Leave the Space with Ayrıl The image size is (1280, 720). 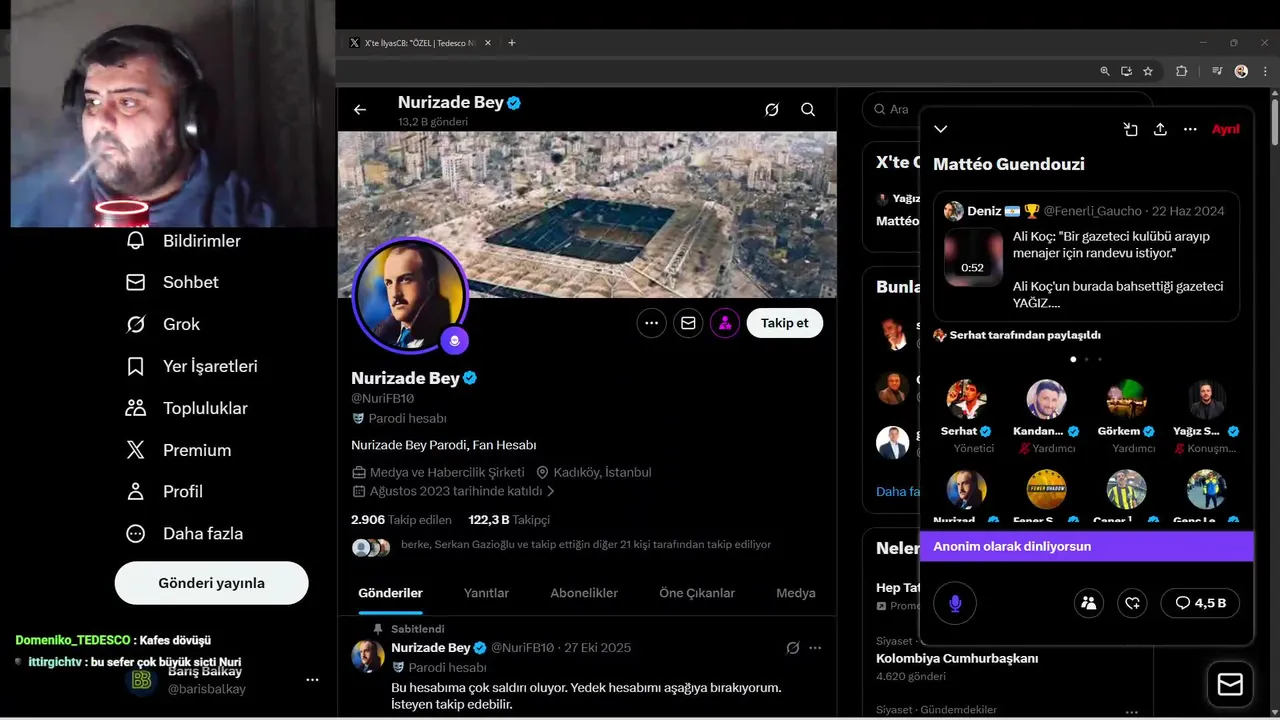(1225, 129)
